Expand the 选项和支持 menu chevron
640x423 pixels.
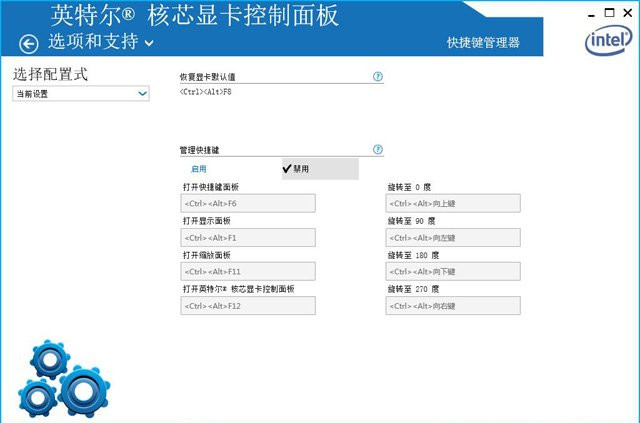click(x=149, y=42)
